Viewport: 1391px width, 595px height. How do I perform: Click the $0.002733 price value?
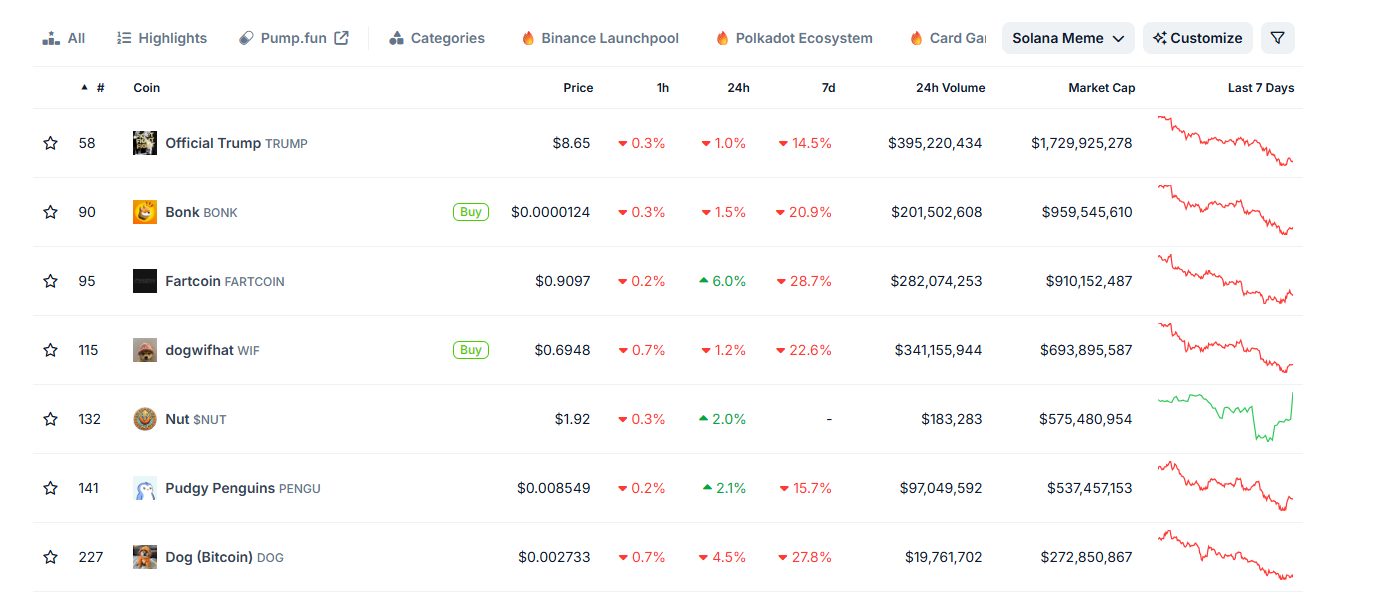[554, 557]
